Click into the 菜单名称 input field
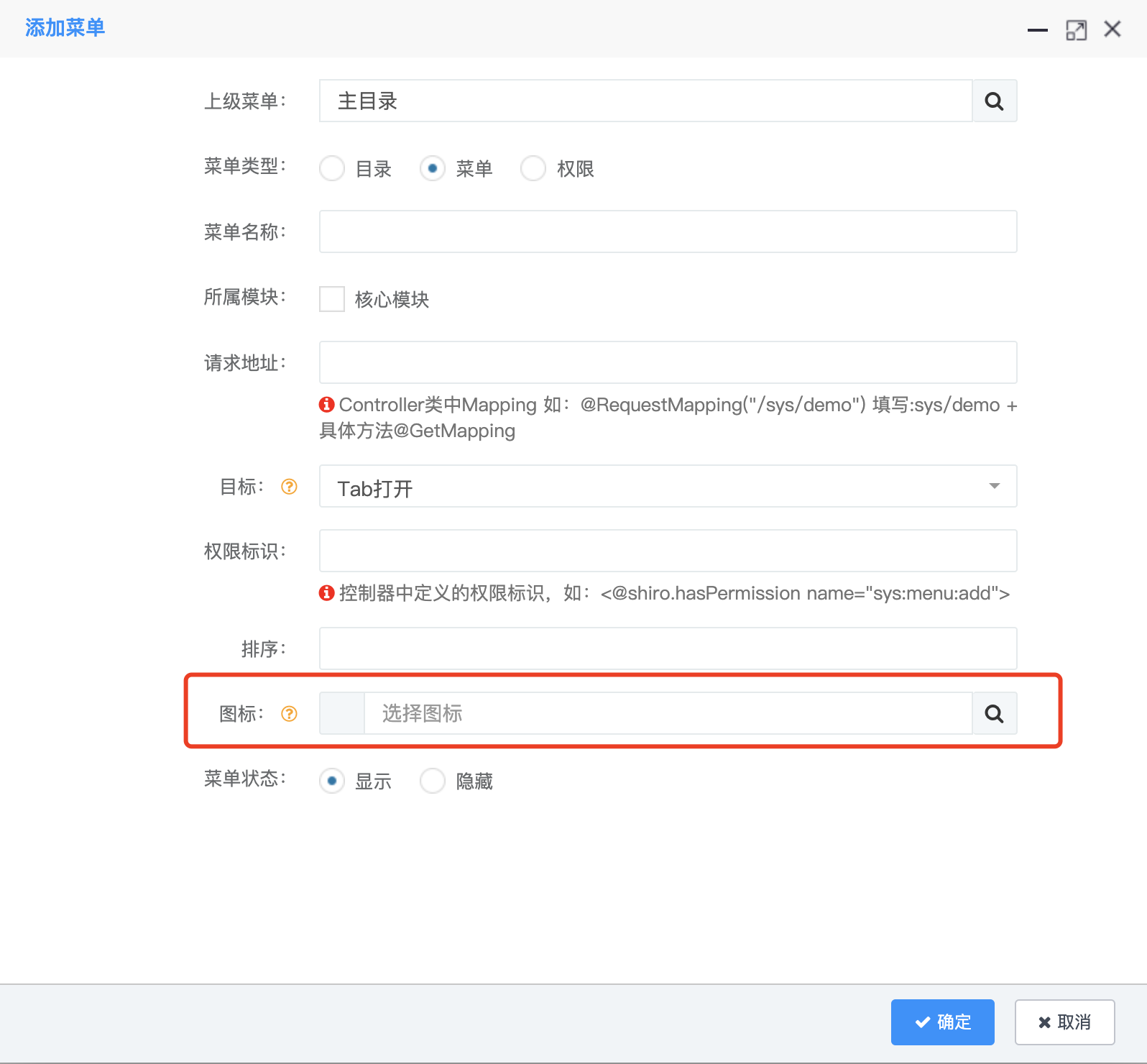The image size is (1147, 1064). point(668,231)
